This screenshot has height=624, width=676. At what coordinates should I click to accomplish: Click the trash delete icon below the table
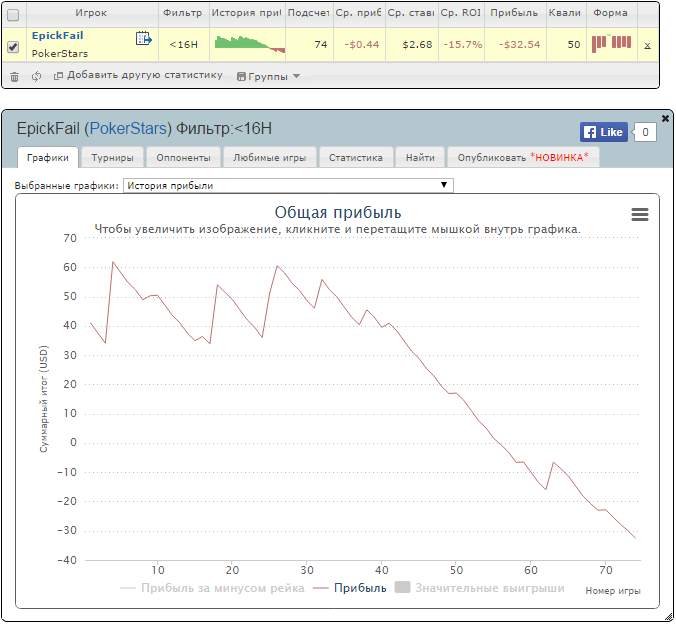point(15,77)
